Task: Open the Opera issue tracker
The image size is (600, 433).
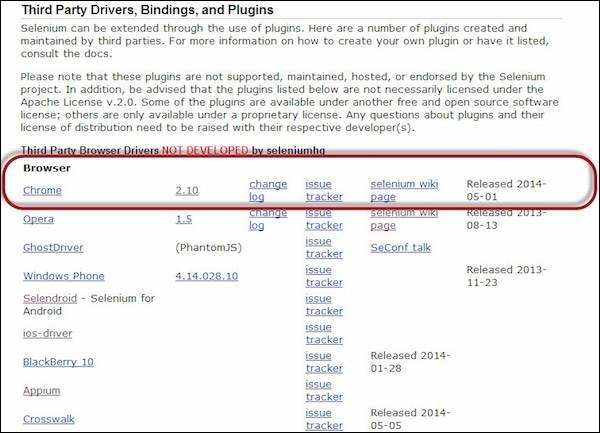Action: coord(324,219)
